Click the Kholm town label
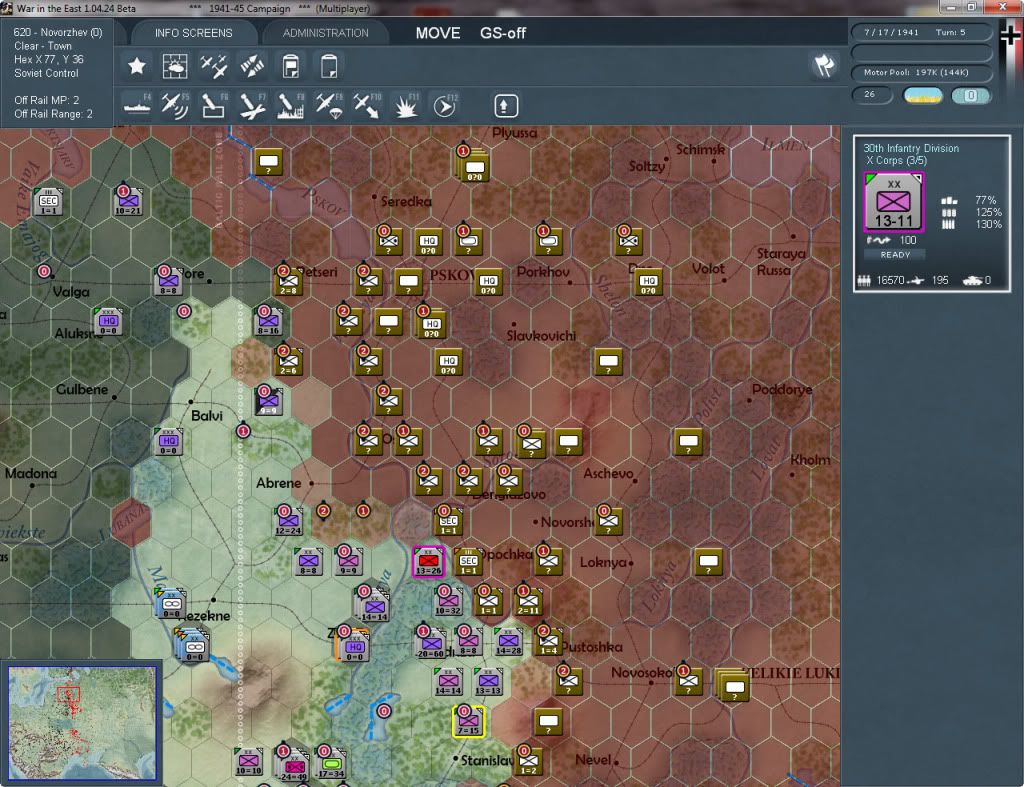 click(810, 460)
